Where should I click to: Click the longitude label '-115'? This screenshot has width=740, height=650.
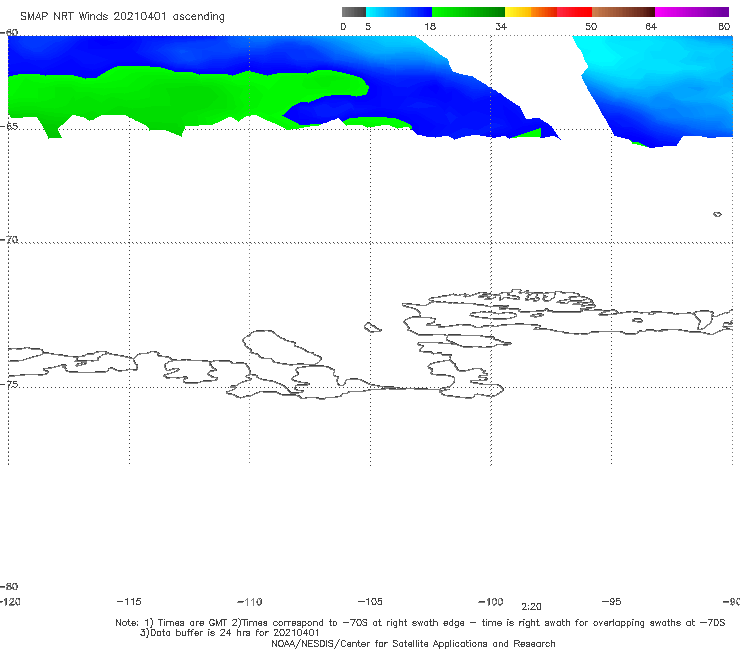pos(129,601)
